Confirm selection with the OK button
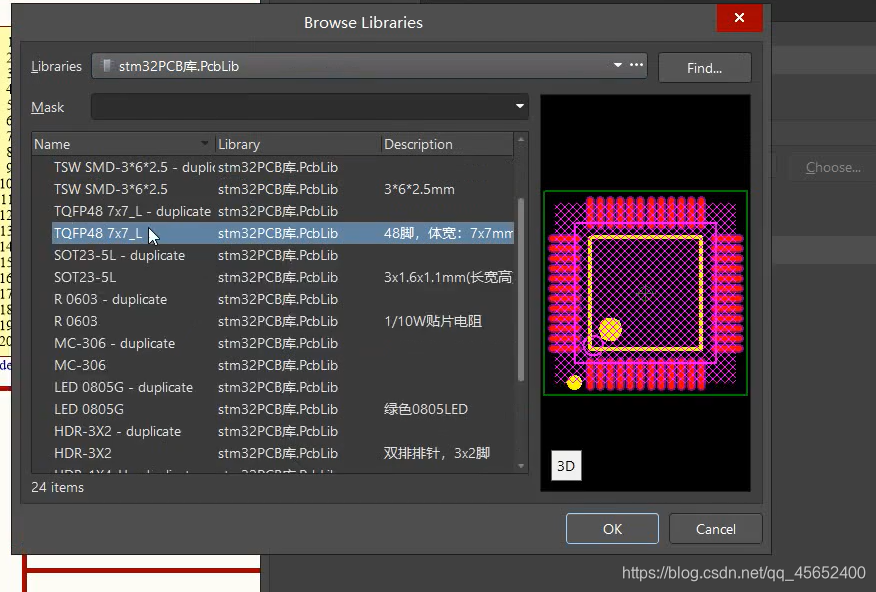Screen dimensions: 876x592 click(612, 529)
